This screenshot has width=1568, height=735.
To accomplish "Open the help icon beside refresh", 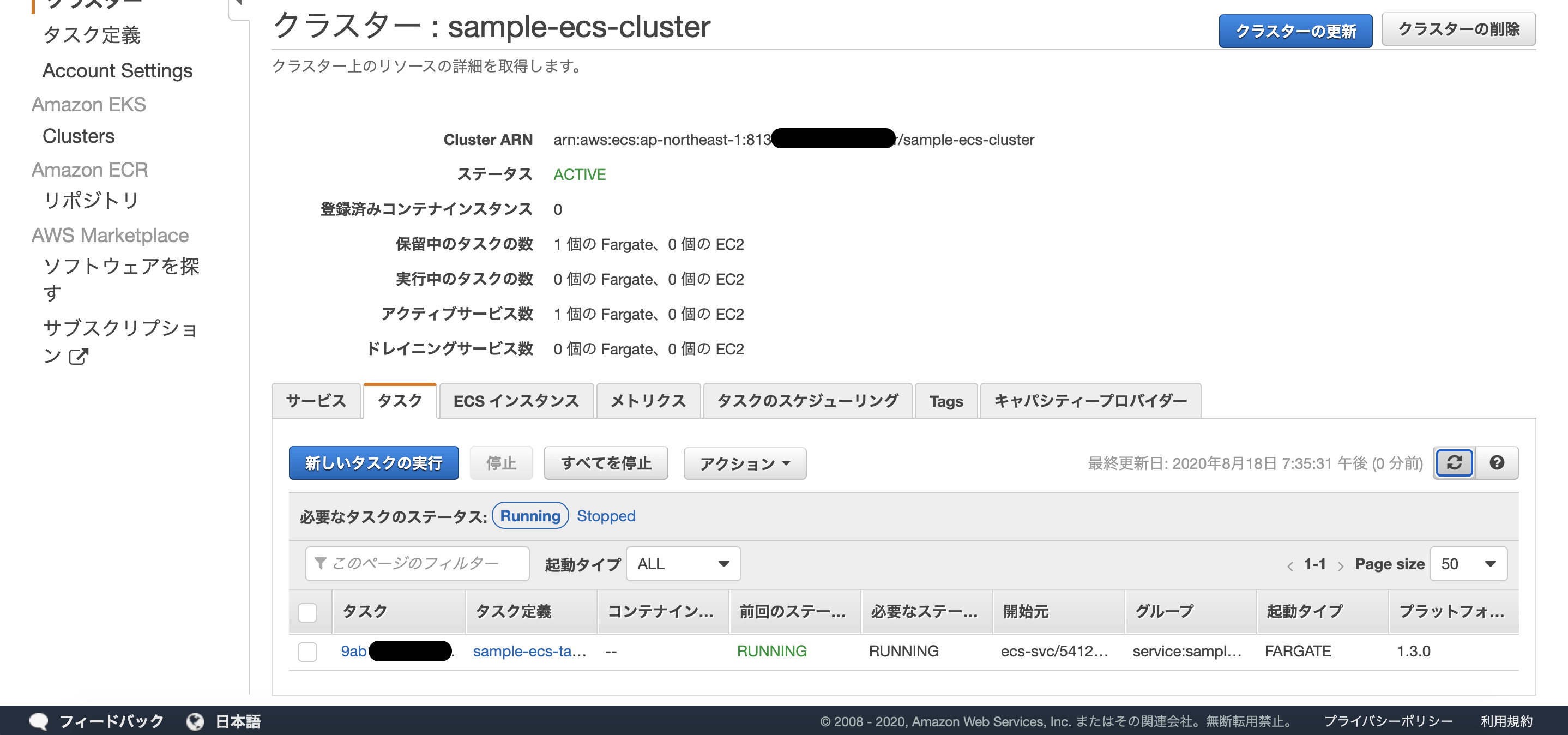I will click(1497, 463).
